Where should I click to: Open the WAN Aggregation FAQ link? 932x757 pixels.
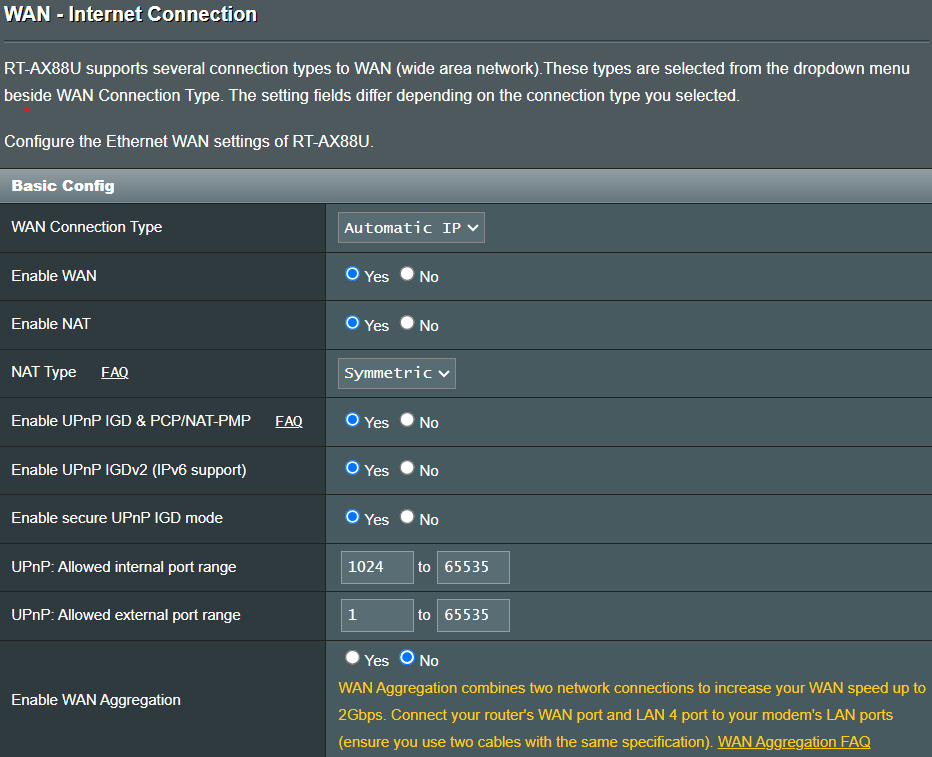pos(794,742)
